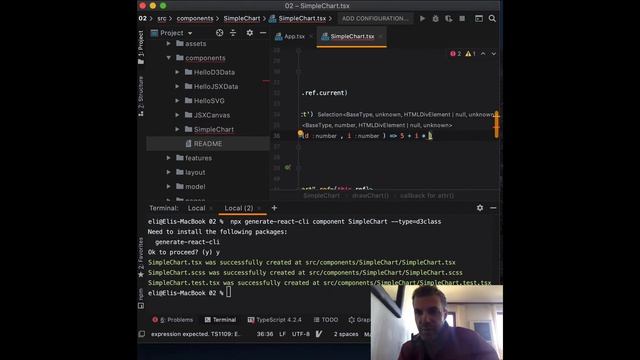Click '2 spaces' indent setting

click(x=346, y=334)
